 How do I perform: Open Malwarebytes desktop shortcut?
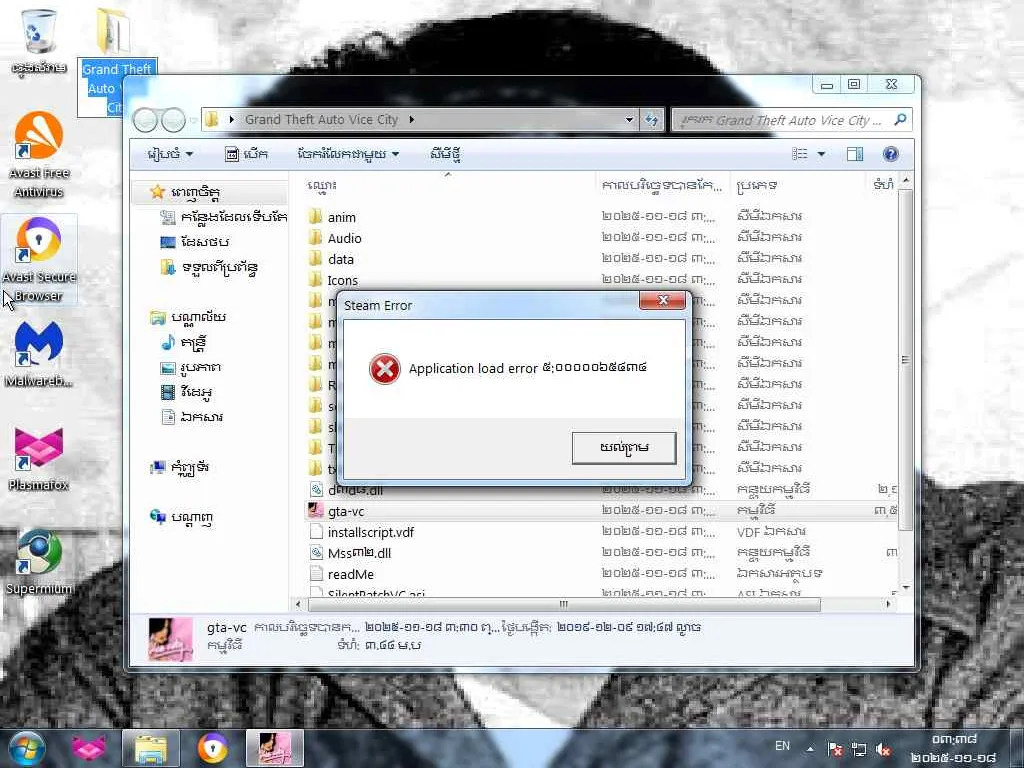(x=39, y=354)
